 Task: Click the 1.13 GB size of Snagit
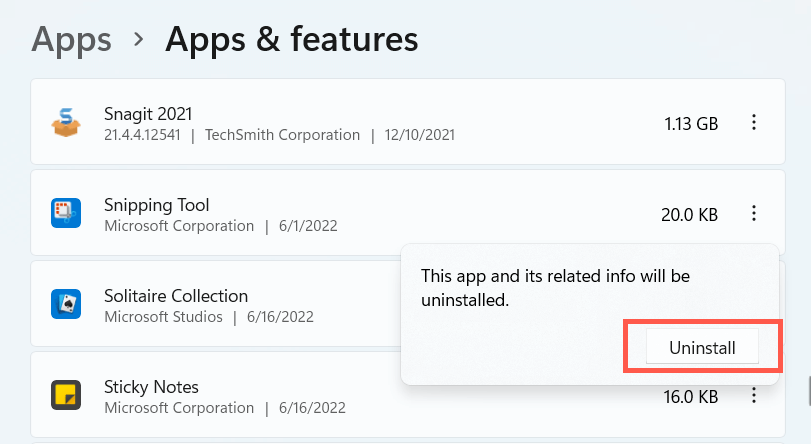[x=691, y=124]
